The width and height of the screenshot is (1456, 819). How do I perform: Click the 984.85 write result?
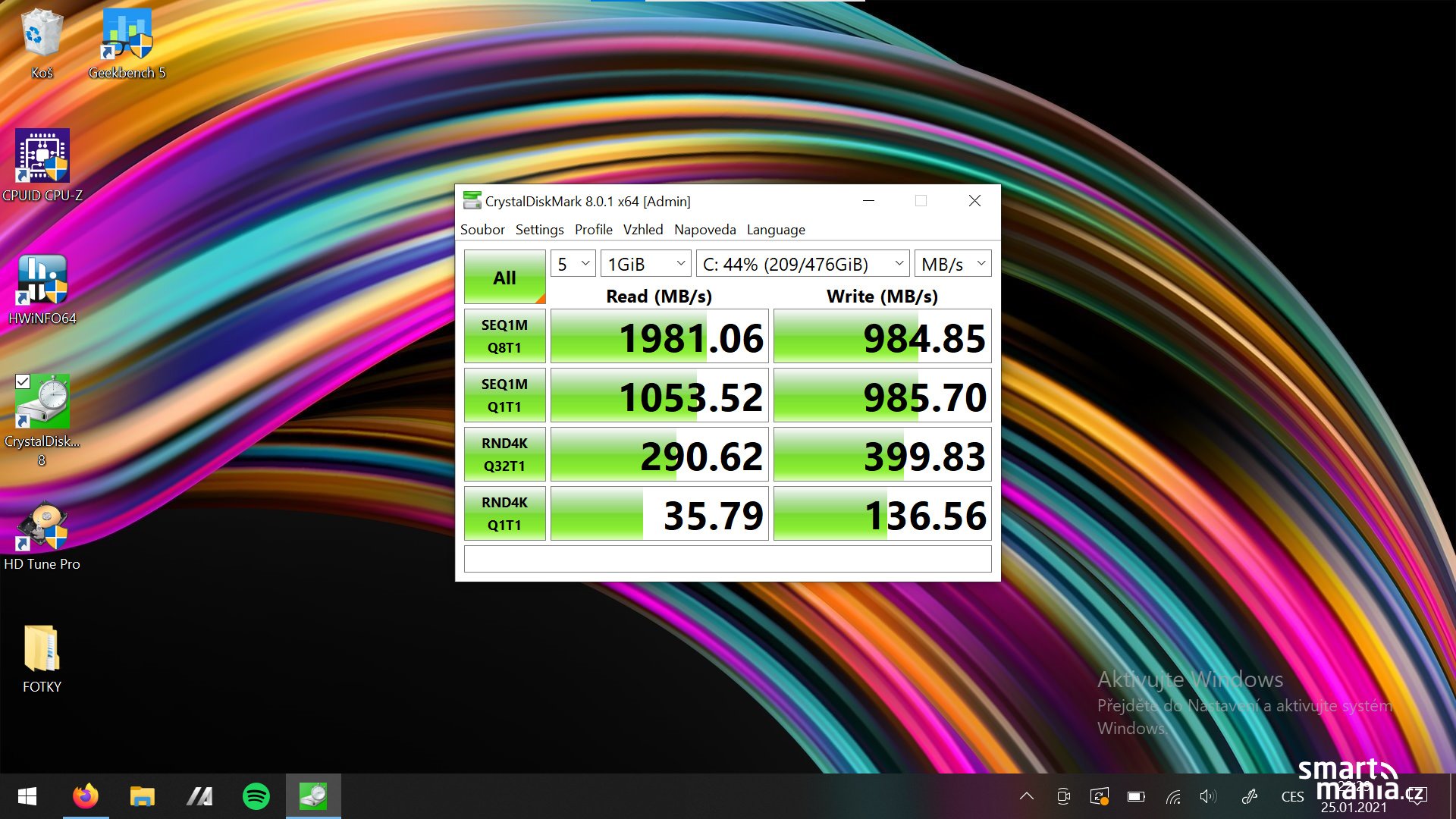[883, 336]
